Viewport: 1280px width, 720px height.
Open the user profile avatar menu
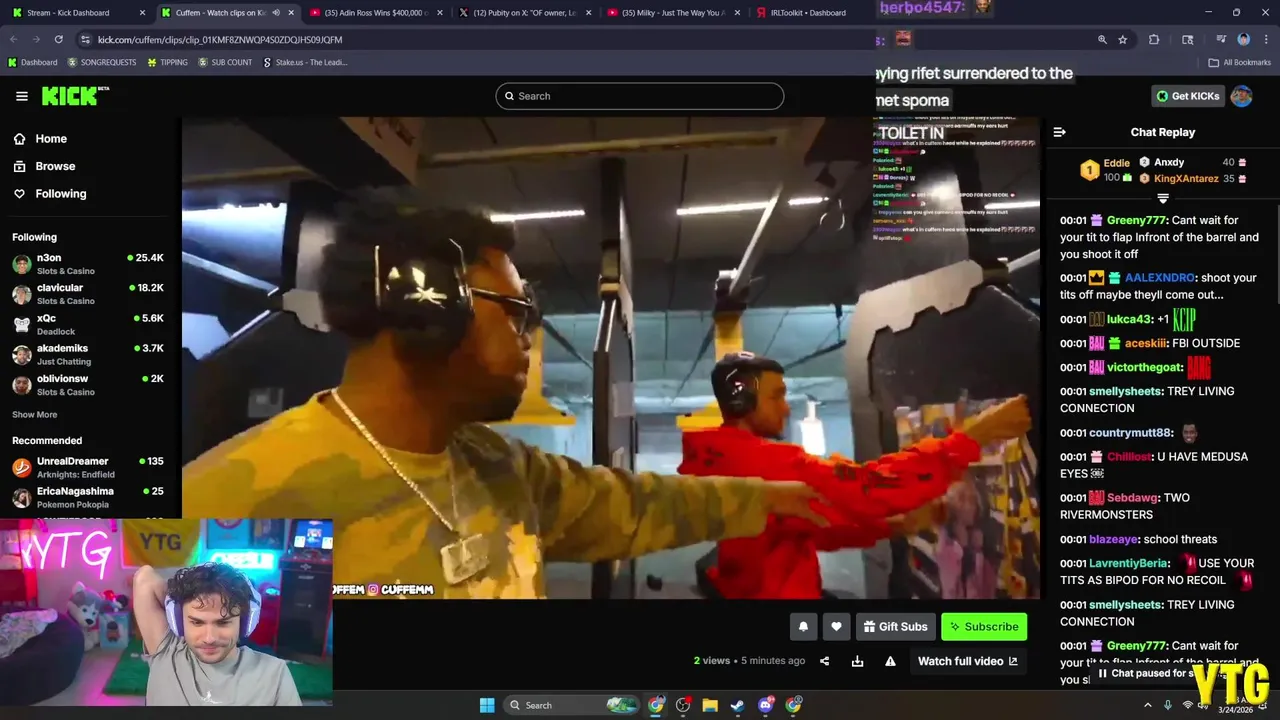pyautogui.click(x=1241, y=96)
